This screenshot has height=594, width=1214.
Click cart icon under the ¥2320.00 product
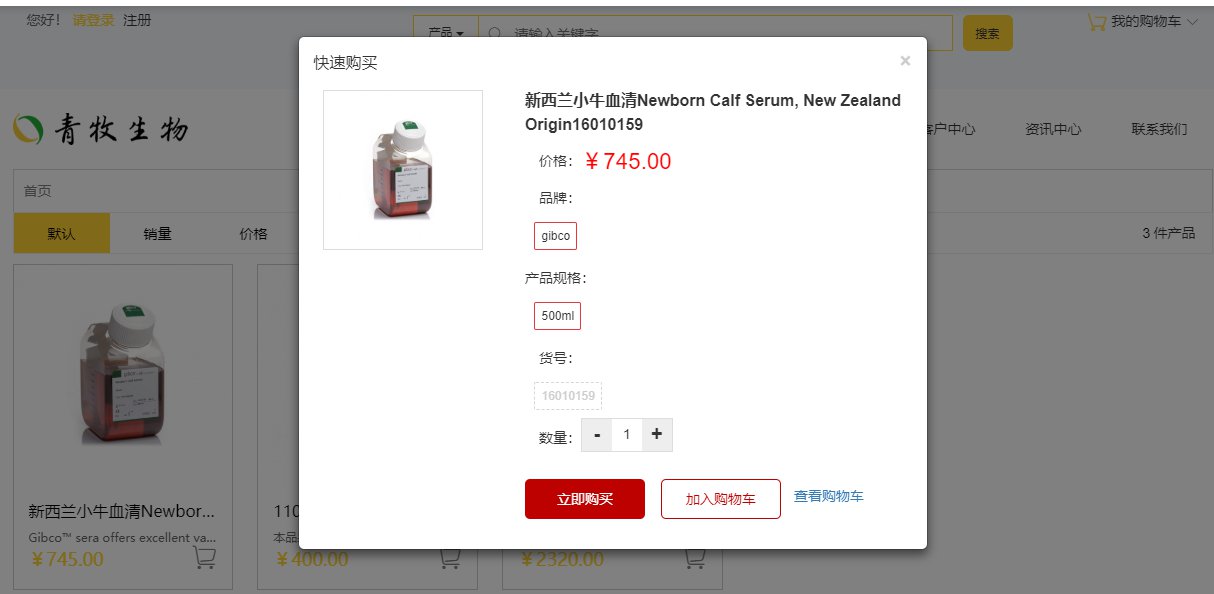pyautogui.click(x=695, y=558)
